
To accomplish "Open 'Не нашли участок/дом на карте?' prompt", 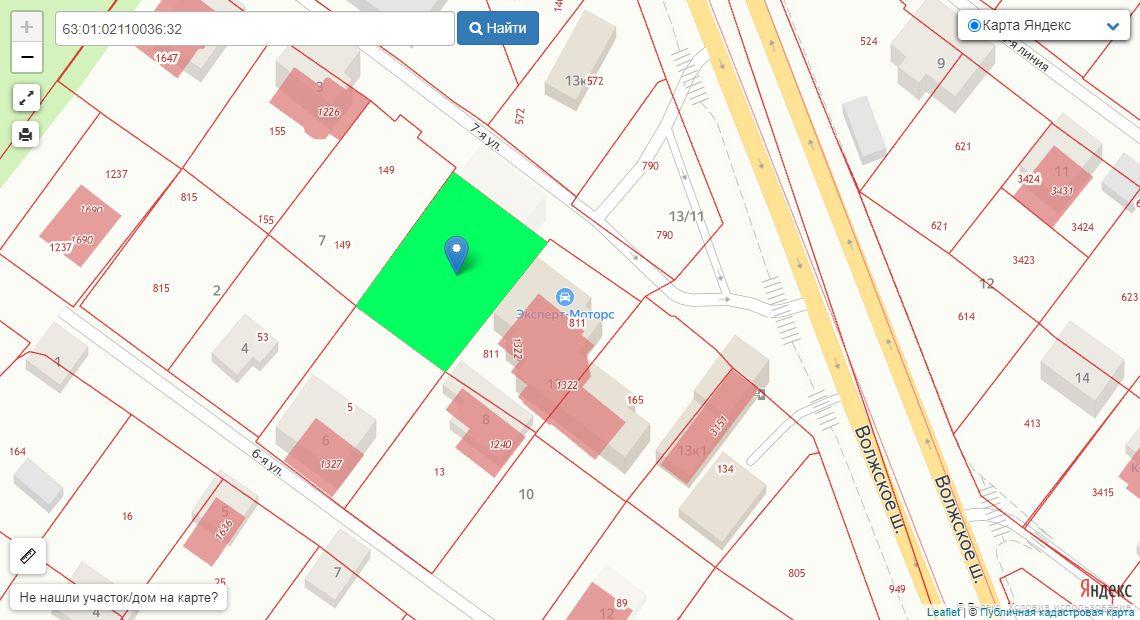I will point(119,597).
